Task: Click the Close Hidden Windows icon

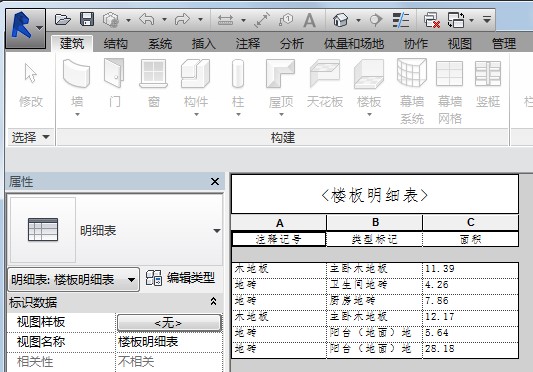Action: coord(432,20)
